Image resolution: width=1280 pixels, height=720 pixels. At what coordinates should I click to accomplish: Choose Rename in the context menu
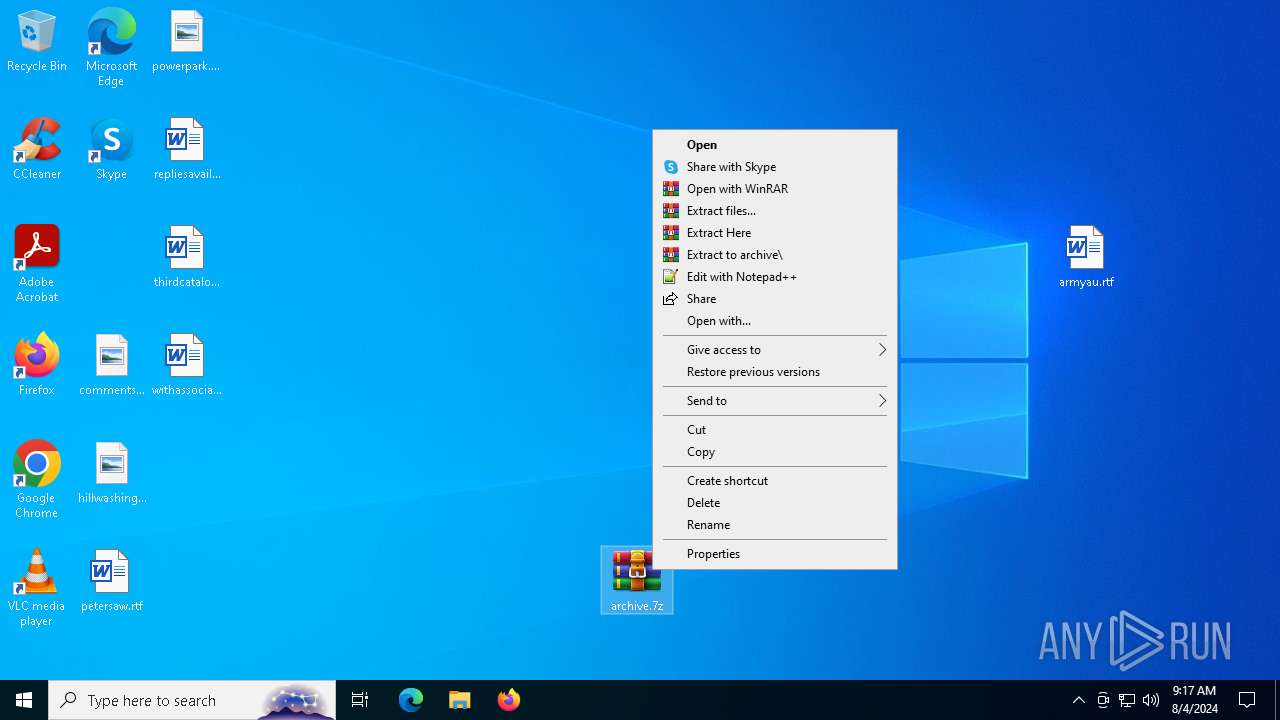[775, 525]
